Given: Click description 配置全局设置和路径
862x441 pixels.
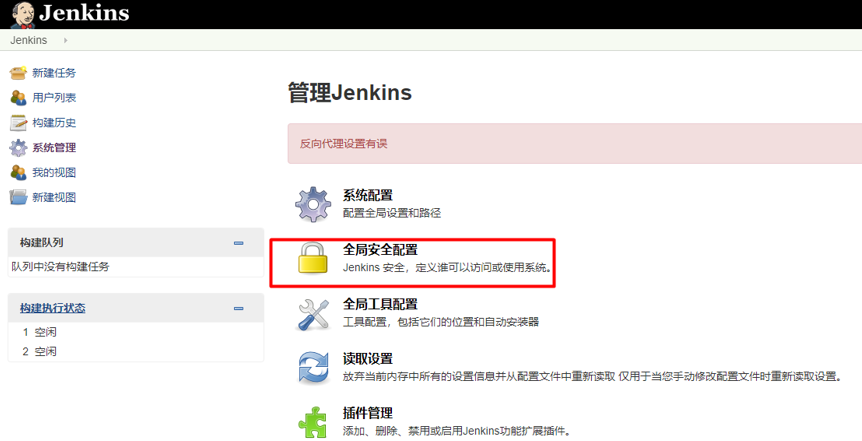Looking at the screenshot, I should pyautogui.click(x=392, y=213).
